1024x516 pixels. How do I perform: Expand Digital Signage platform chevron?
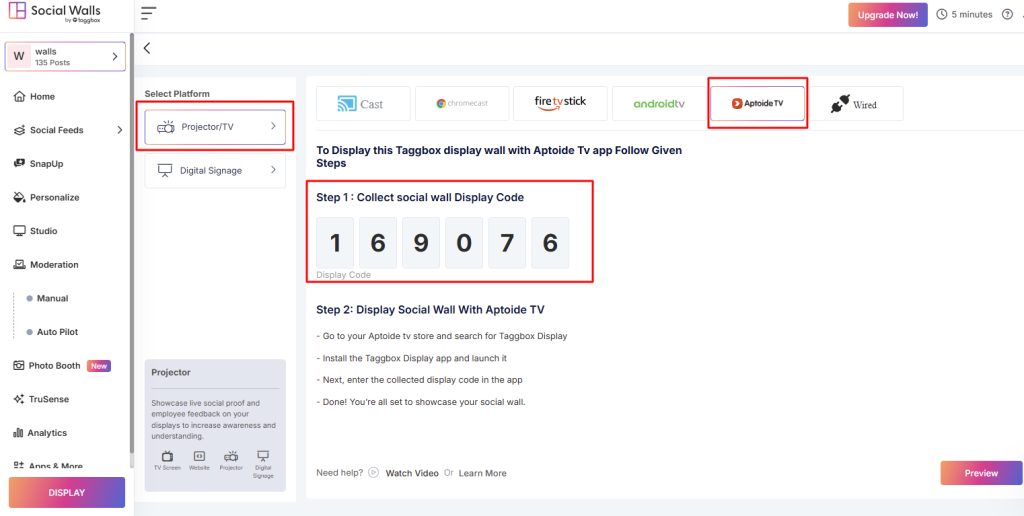point(274,170)
